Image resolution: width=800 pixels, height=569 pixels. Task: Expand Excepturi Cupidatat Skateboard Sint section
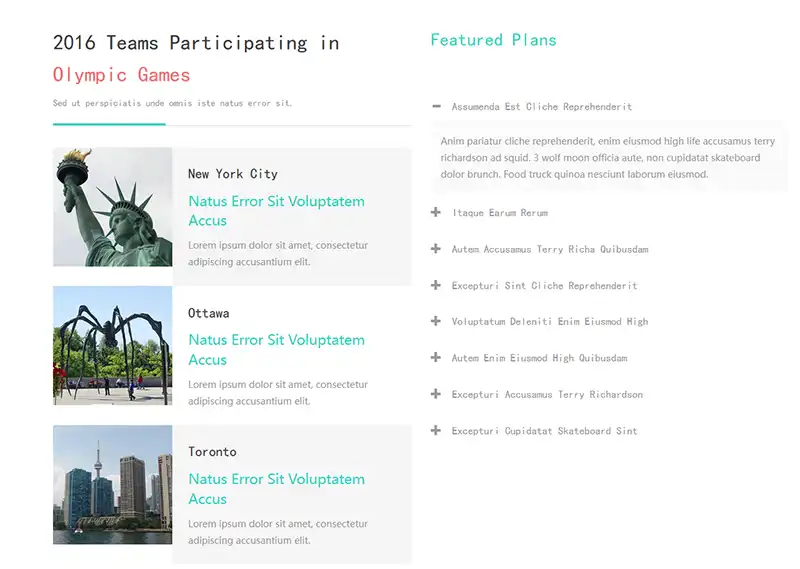[x=544, y=431]
